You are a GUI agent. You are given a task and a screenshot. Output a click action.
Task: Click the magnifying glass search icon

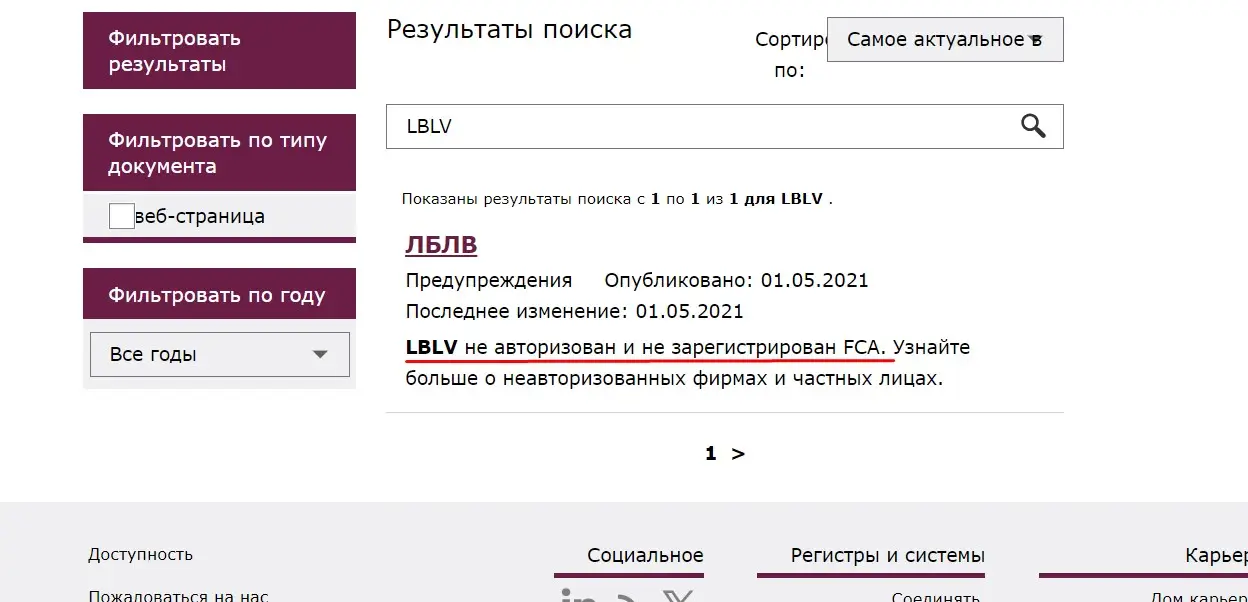1033,126
